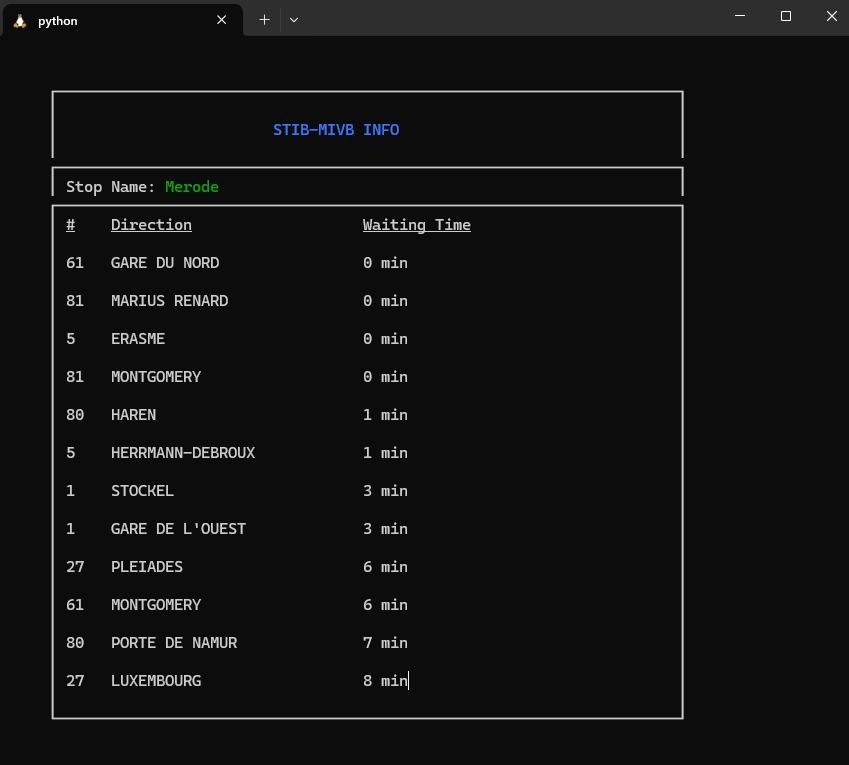Close the terminal window
Viewport: 849px width, 765px height.
coord(831,16)
